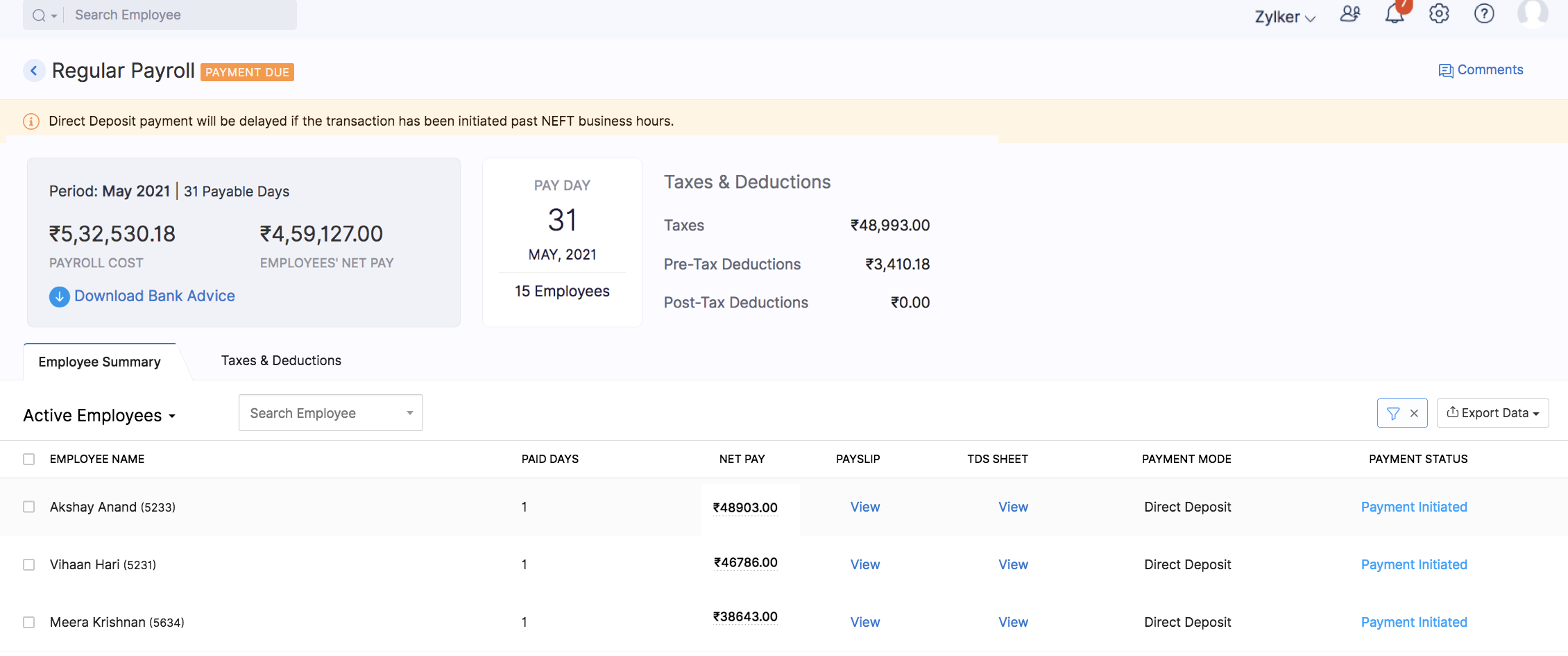Open the settings gear icon
Viewport: 1568px width, 656px height.
pyautogui.click(x=1439, y=14)
